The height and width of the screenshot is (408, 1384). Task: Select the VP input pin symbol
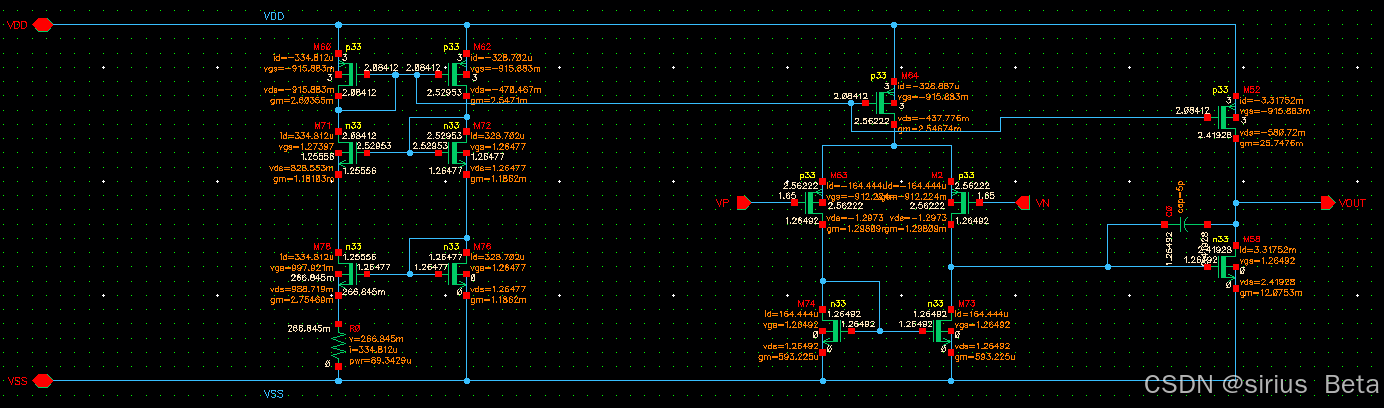coord(743,203)
